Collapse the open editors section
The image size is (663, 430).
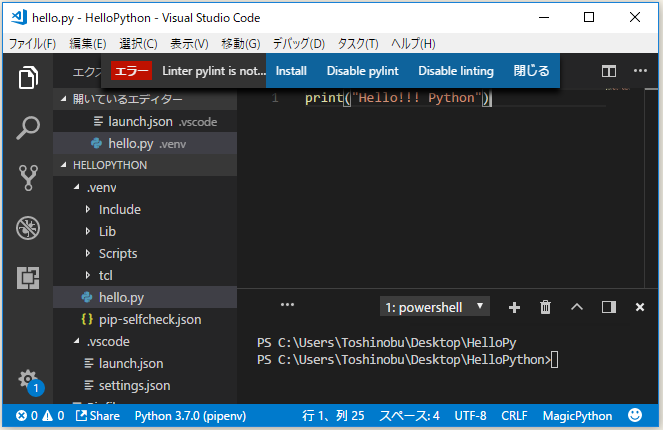pyautogui.click(x=63, y=99)
